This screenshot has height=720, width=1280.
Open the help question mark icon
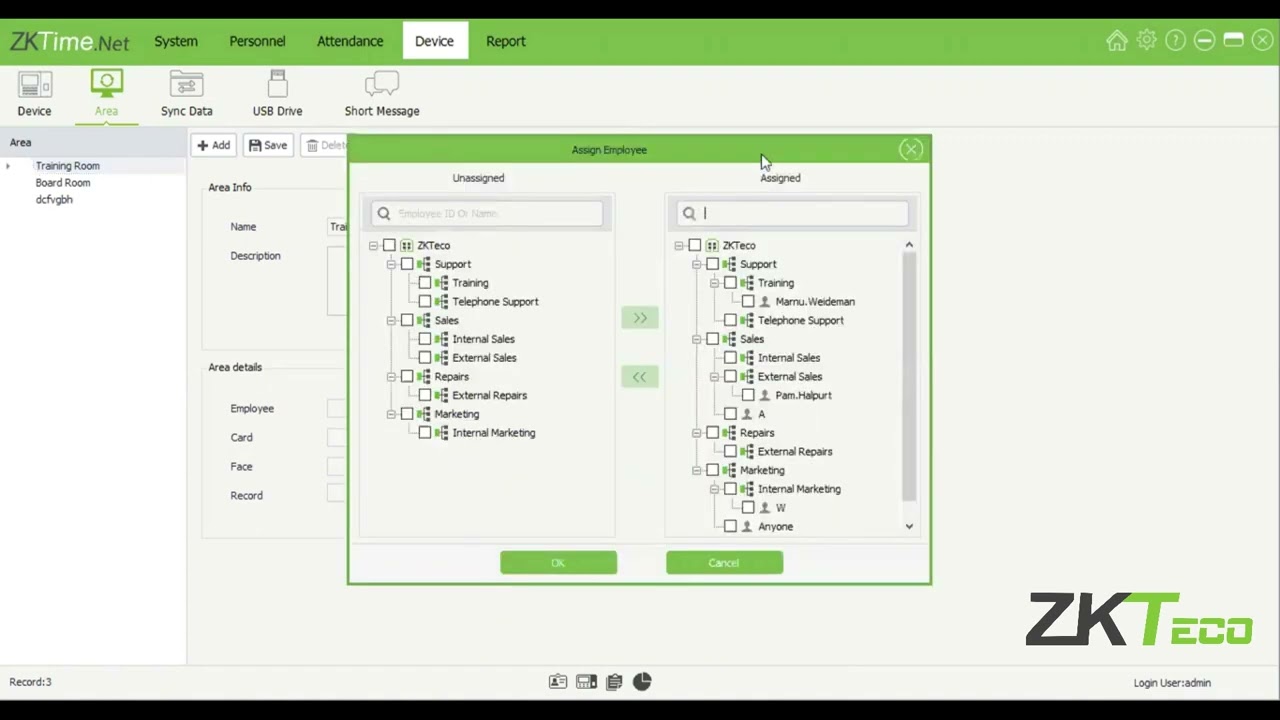click(x=1175, y=41)
